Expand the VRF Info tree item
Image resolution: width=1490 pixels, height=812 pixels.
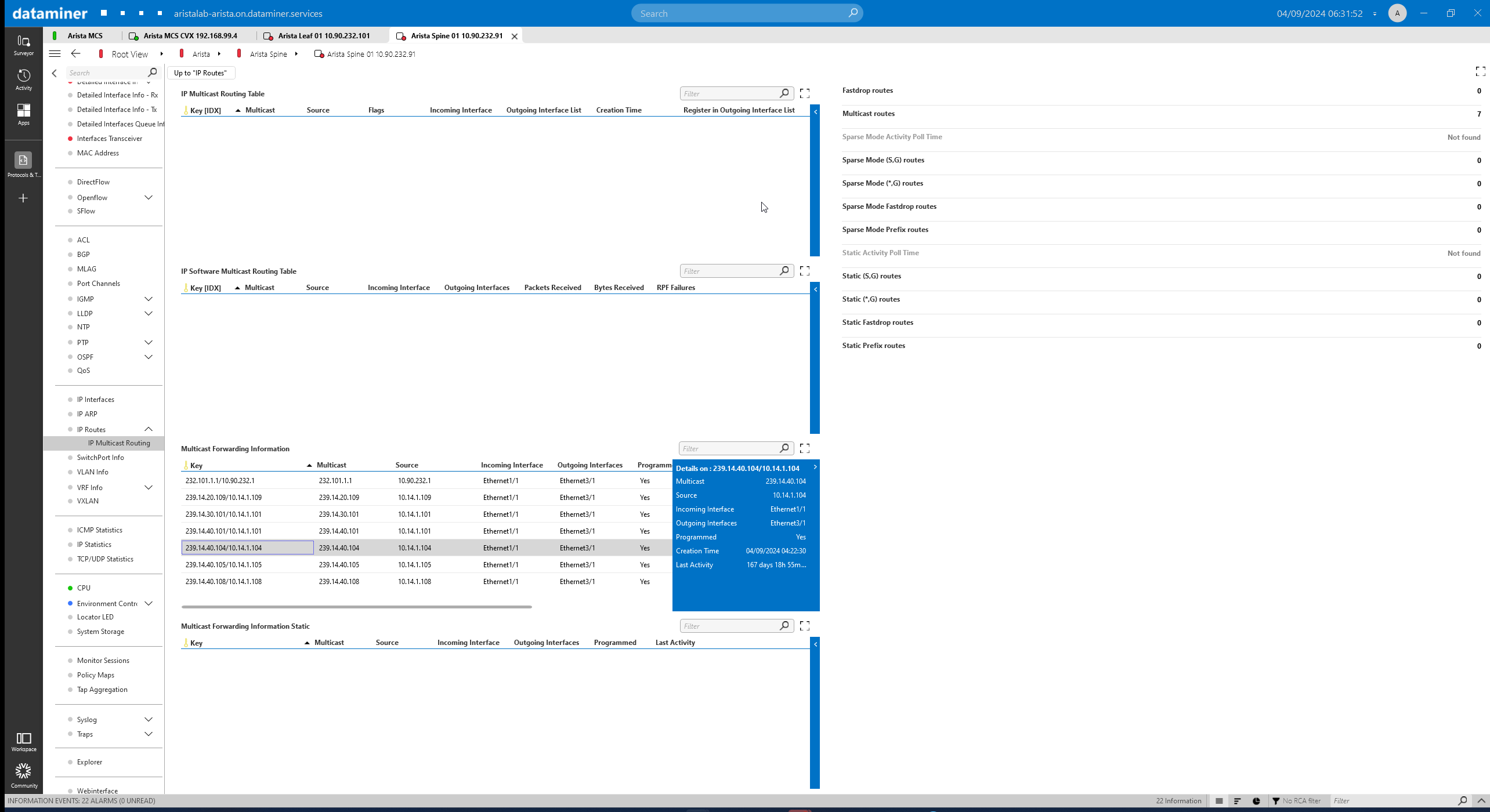pyautogui.click(x=149, y=488)
